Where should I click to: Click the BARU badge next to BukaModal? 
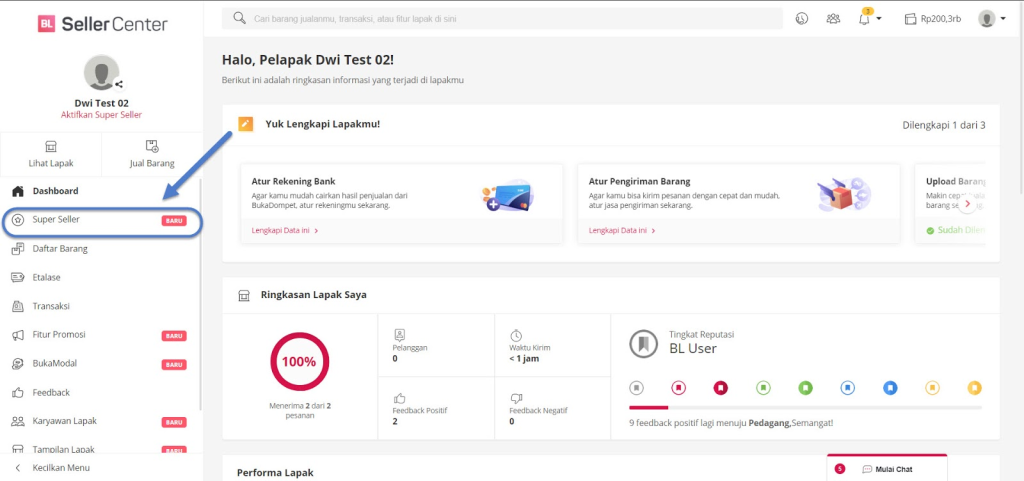click(174, 364)
